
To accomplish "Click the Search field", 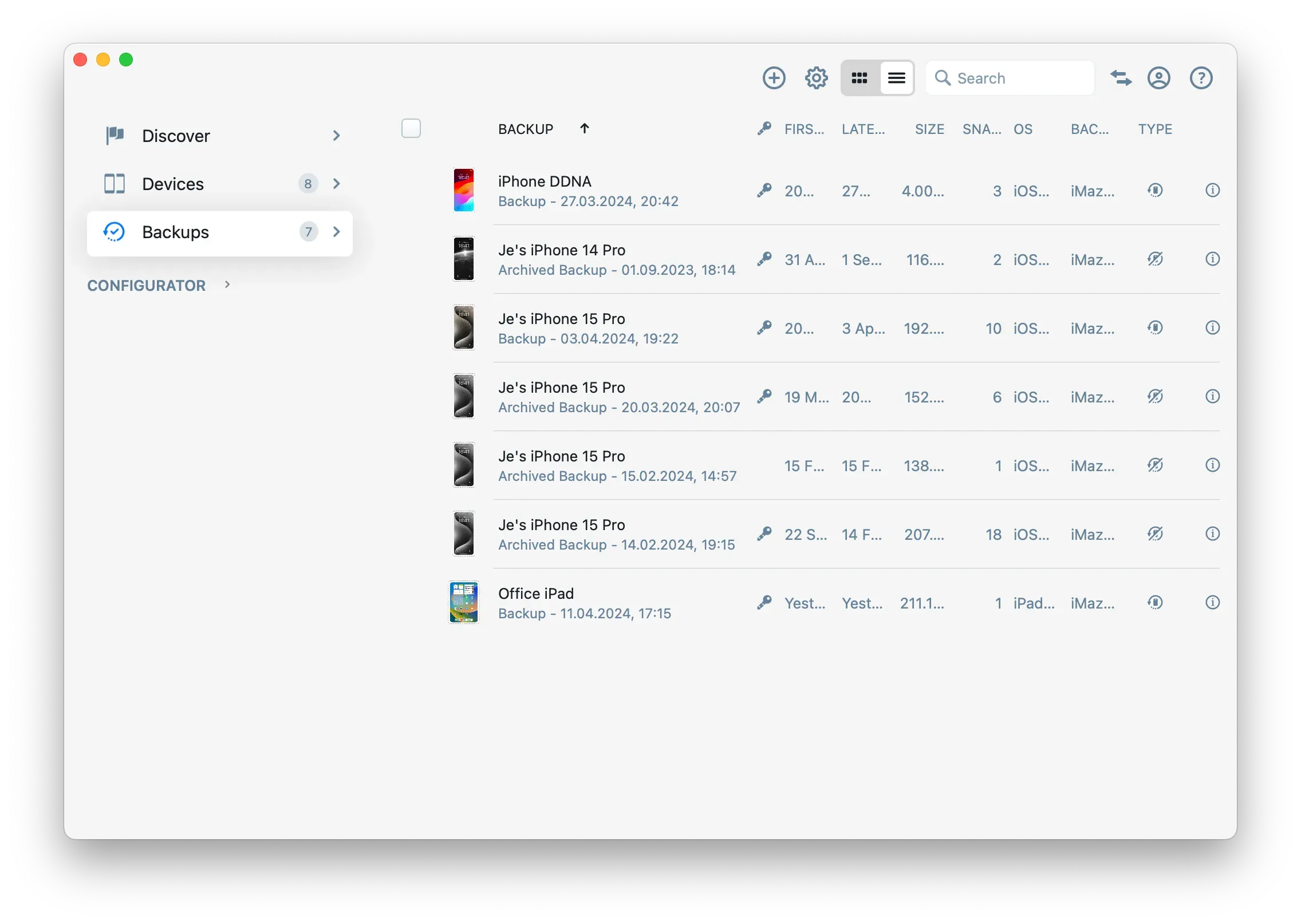I will point(1010,78).
